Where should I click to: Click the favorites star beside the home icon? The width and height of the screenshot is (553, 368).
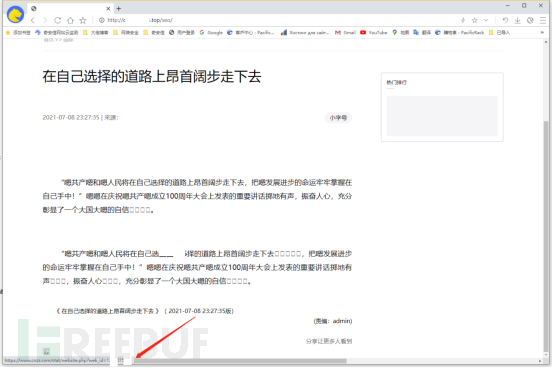(x=83, y=20)
